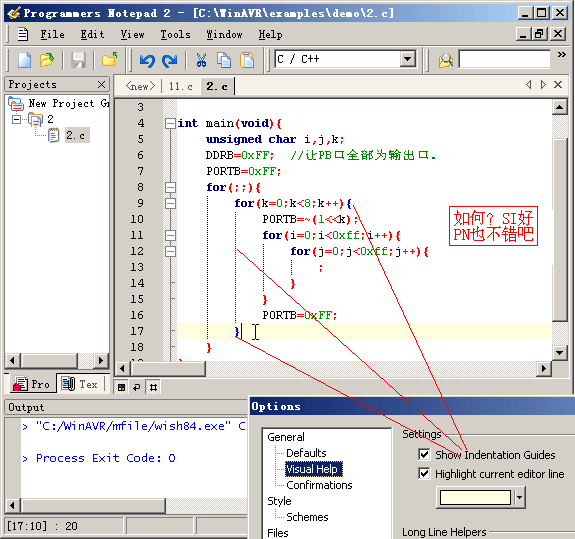Select Confirmations in the Options tree
The width and height of the screenshot is (575, 539).
click(319, 485)
